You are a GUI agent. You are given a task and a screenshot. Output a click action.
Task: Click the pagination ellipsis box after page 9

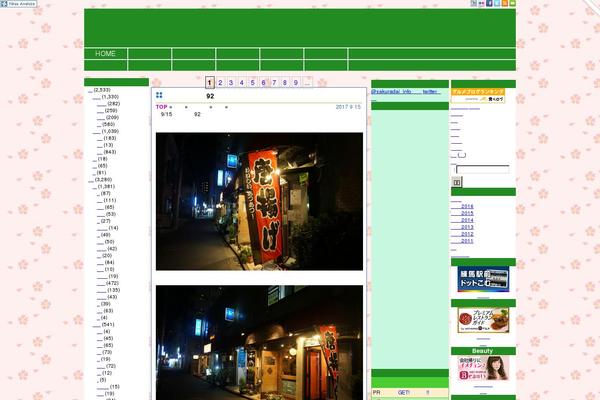tap(307, 82)
